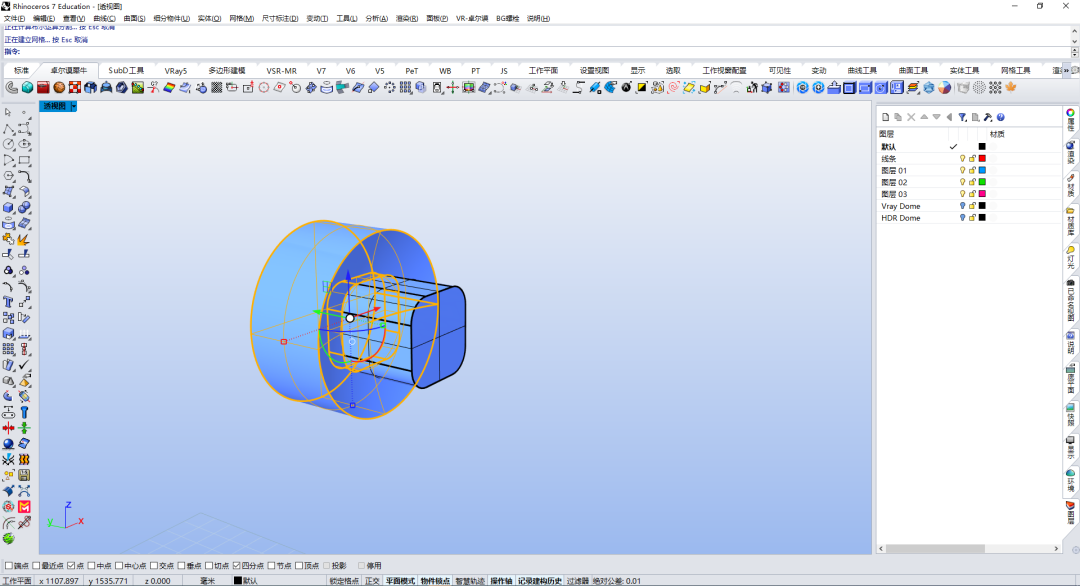
Task: Open the layer filter icon
Action: coord(962,117)
